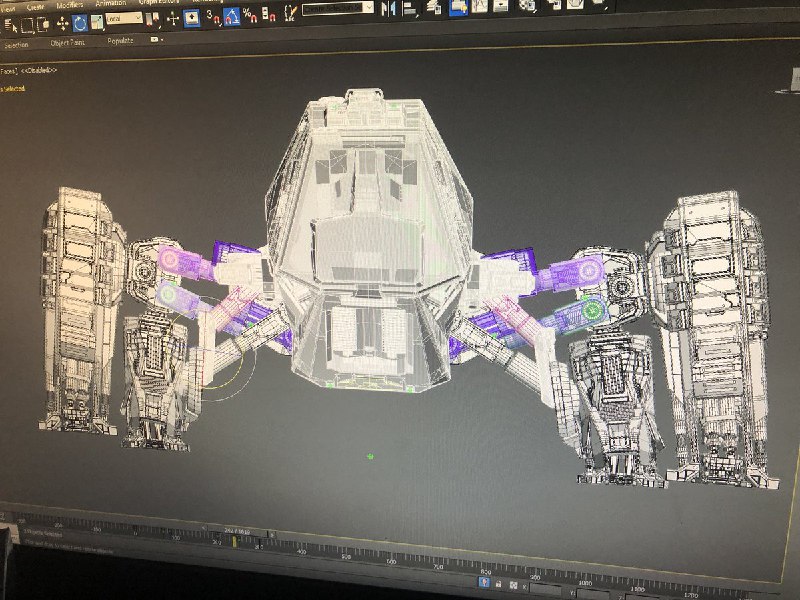Screen dimensions: 800x600
Task: Click the Edit Named Selection Sets icon
Action: pyautogui.click(x=290, y=12)
